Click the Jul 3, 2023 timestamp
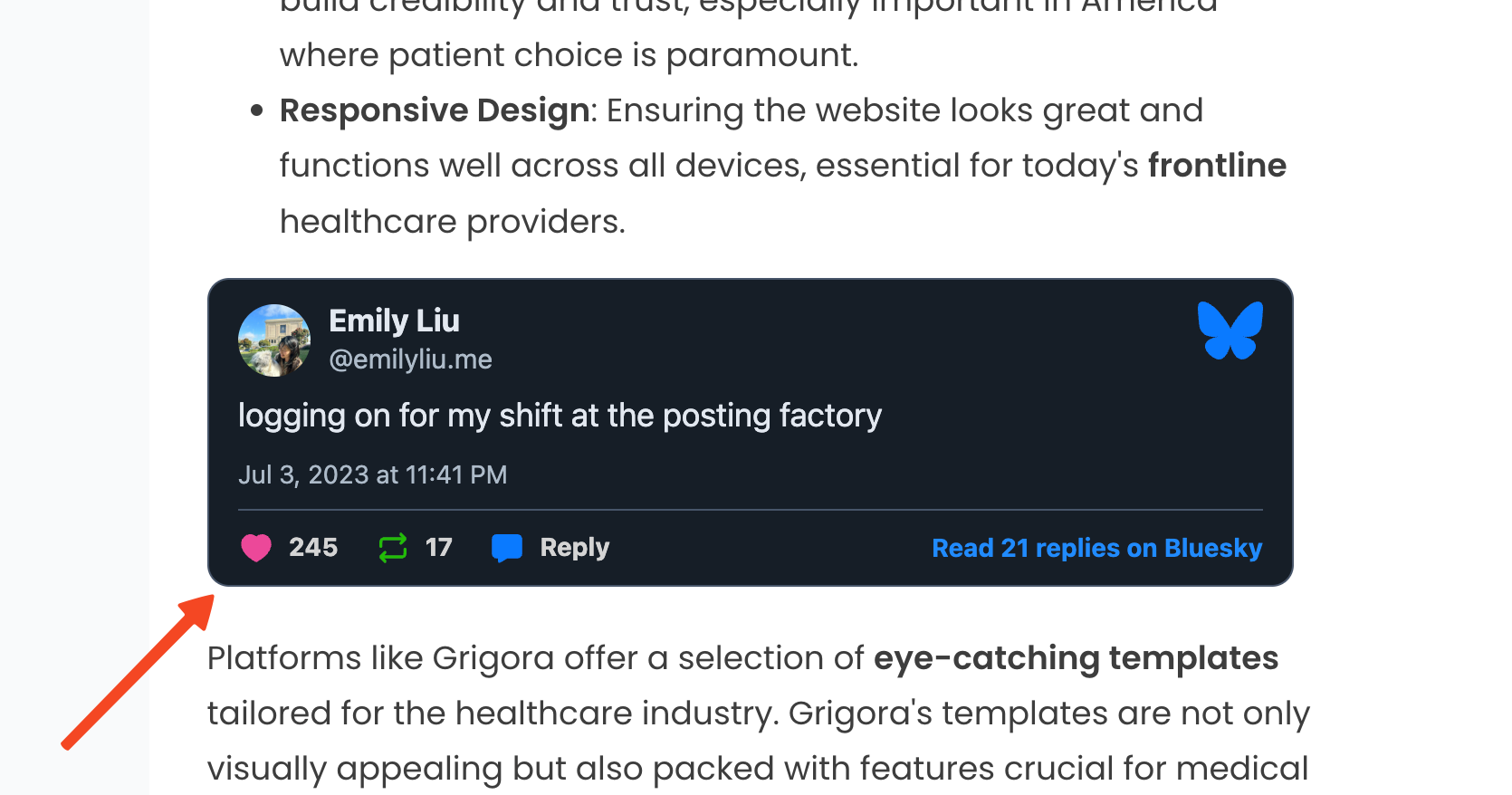 click(373, 474)
